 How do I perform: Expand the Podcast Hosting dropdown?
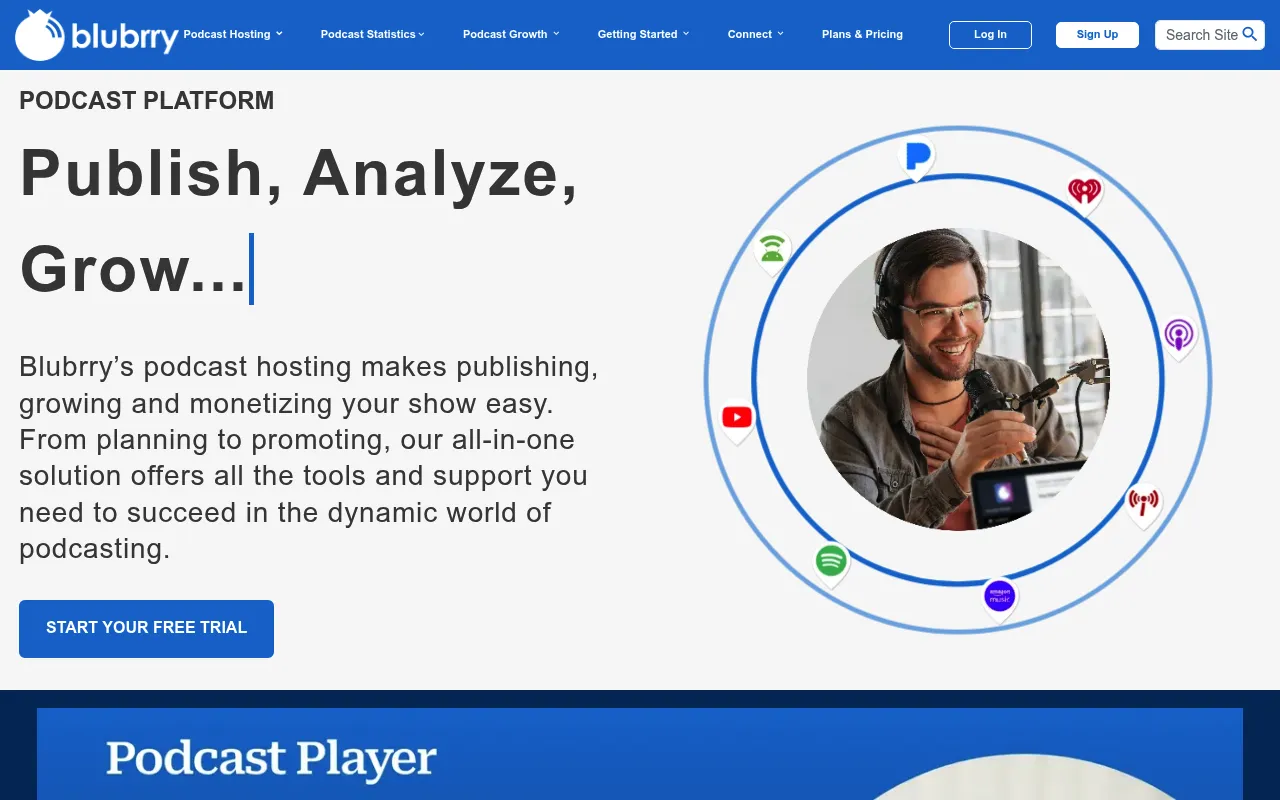click(232, 34)
